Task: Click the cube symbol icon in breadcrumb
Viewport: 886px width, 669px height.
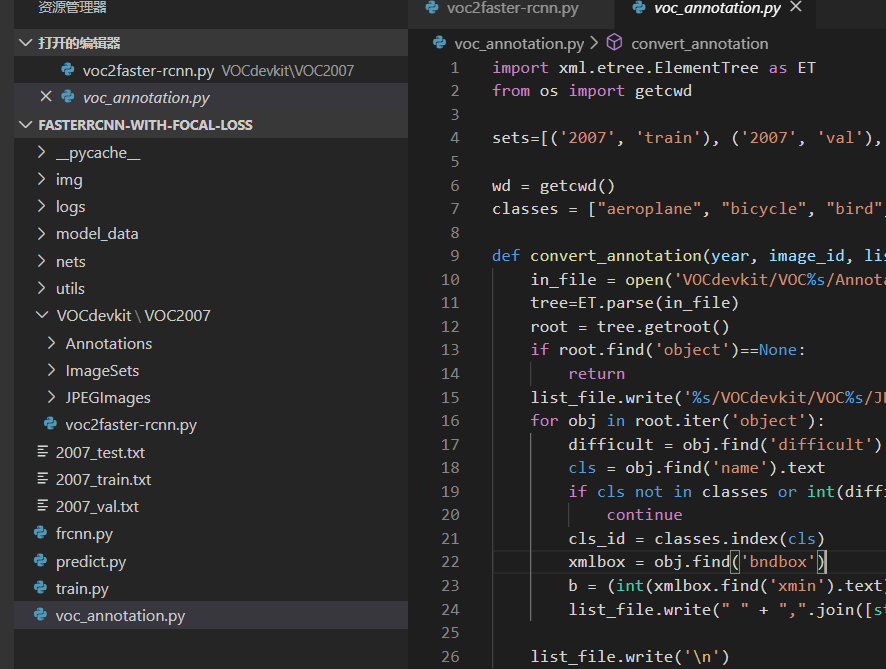Action: point(614,42)
